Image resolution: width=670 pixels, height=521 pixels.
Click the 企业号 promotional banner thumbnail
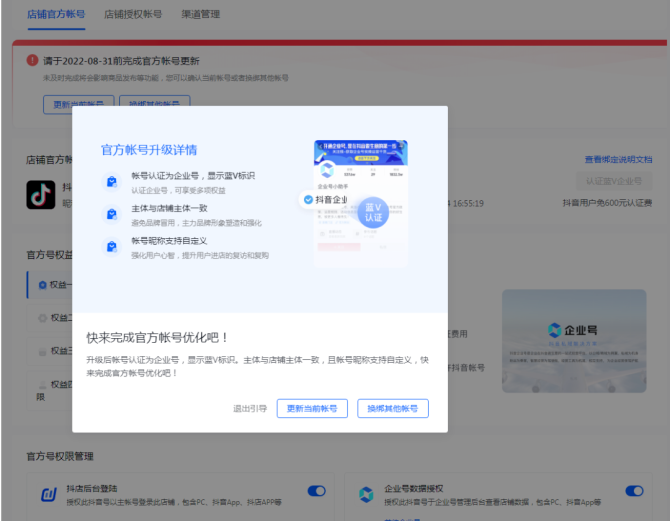click(574, 341)
